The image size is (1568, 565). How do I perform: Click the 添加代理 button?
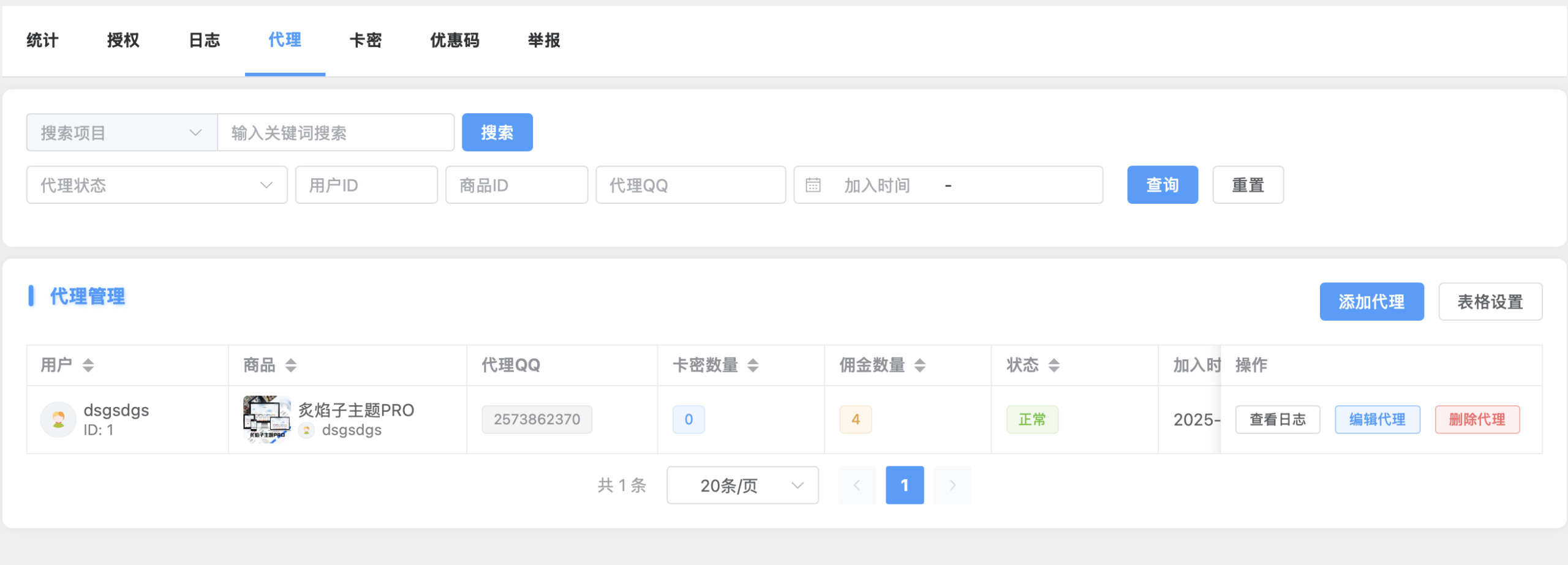[x=1371, y=301]
